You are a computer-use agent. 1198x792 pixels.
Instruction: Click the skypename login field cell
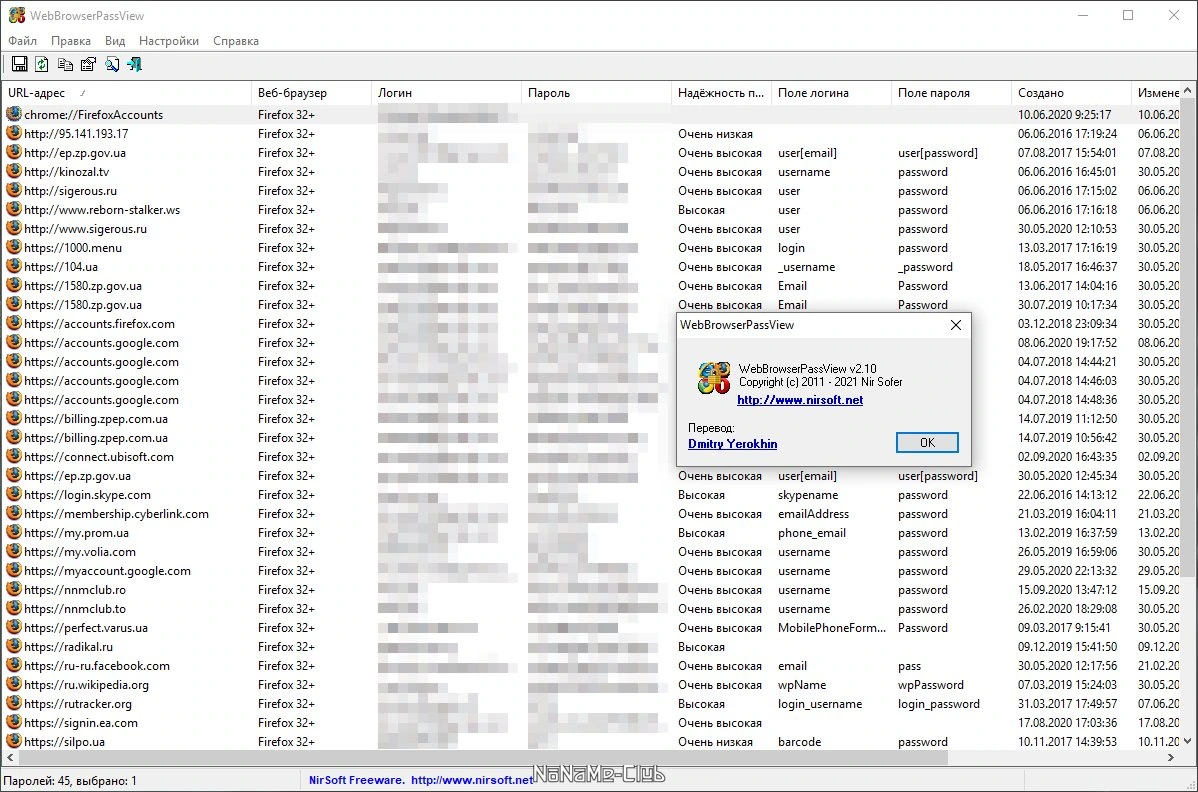click(x=808, y=495)
